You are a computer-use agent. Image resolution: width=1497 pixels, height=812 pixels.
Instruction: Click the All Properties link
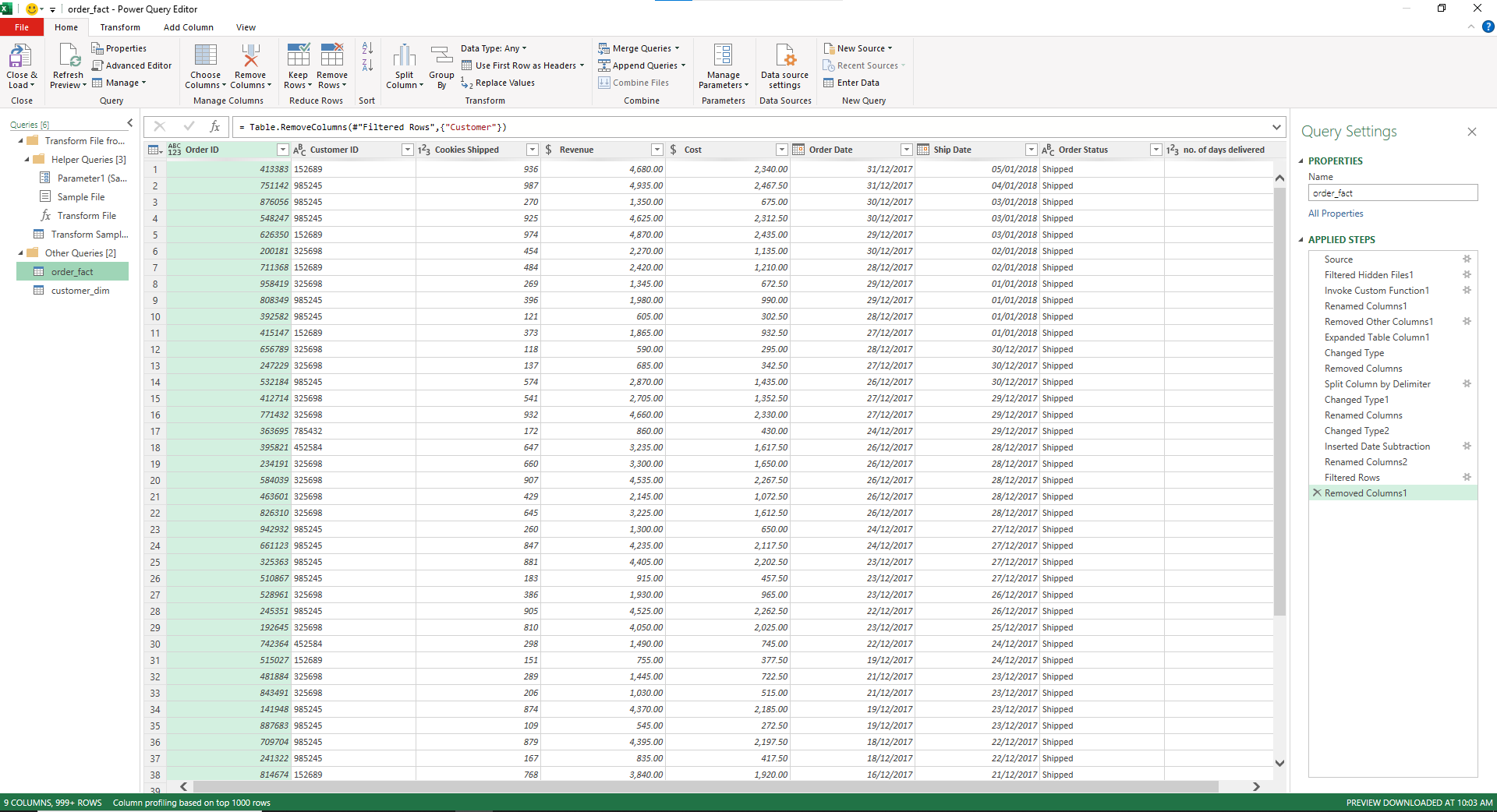coord(1336,214)
